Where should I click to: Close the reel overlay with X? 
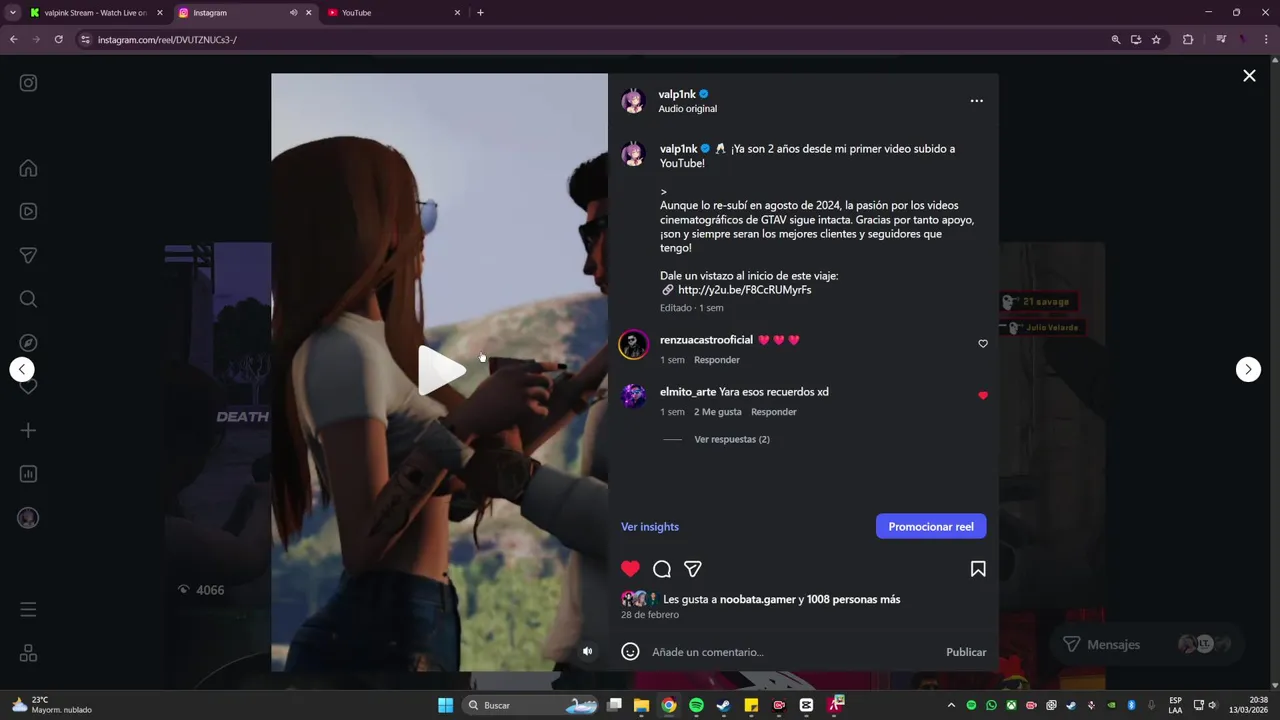coord(1249,75)
